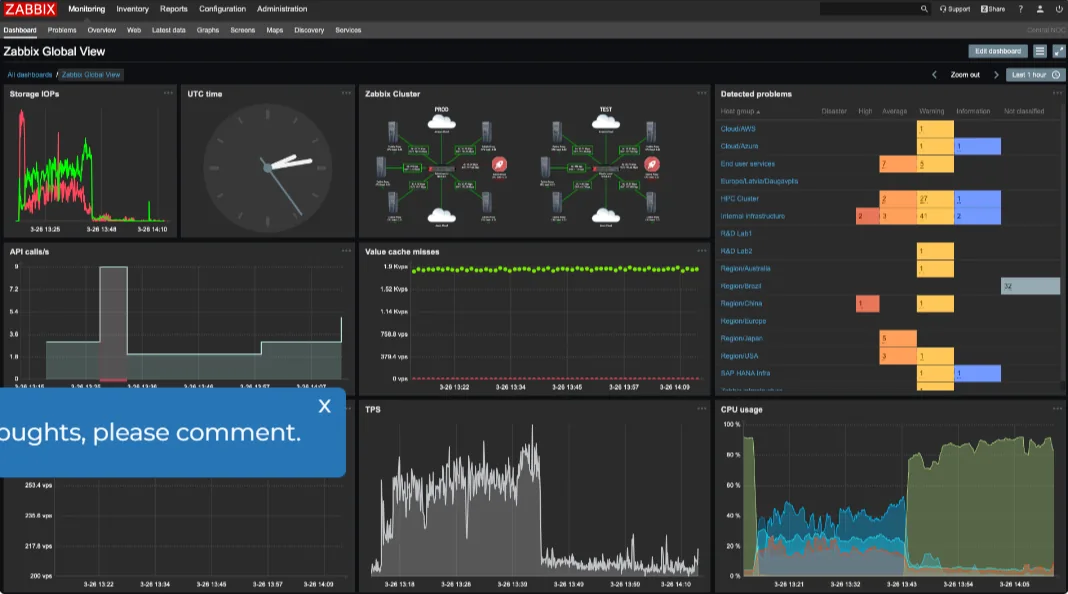Click the Edit dashboard button
Image resolution: width=1068 pixels, height=594 pixels.
[x=998, y=51]
